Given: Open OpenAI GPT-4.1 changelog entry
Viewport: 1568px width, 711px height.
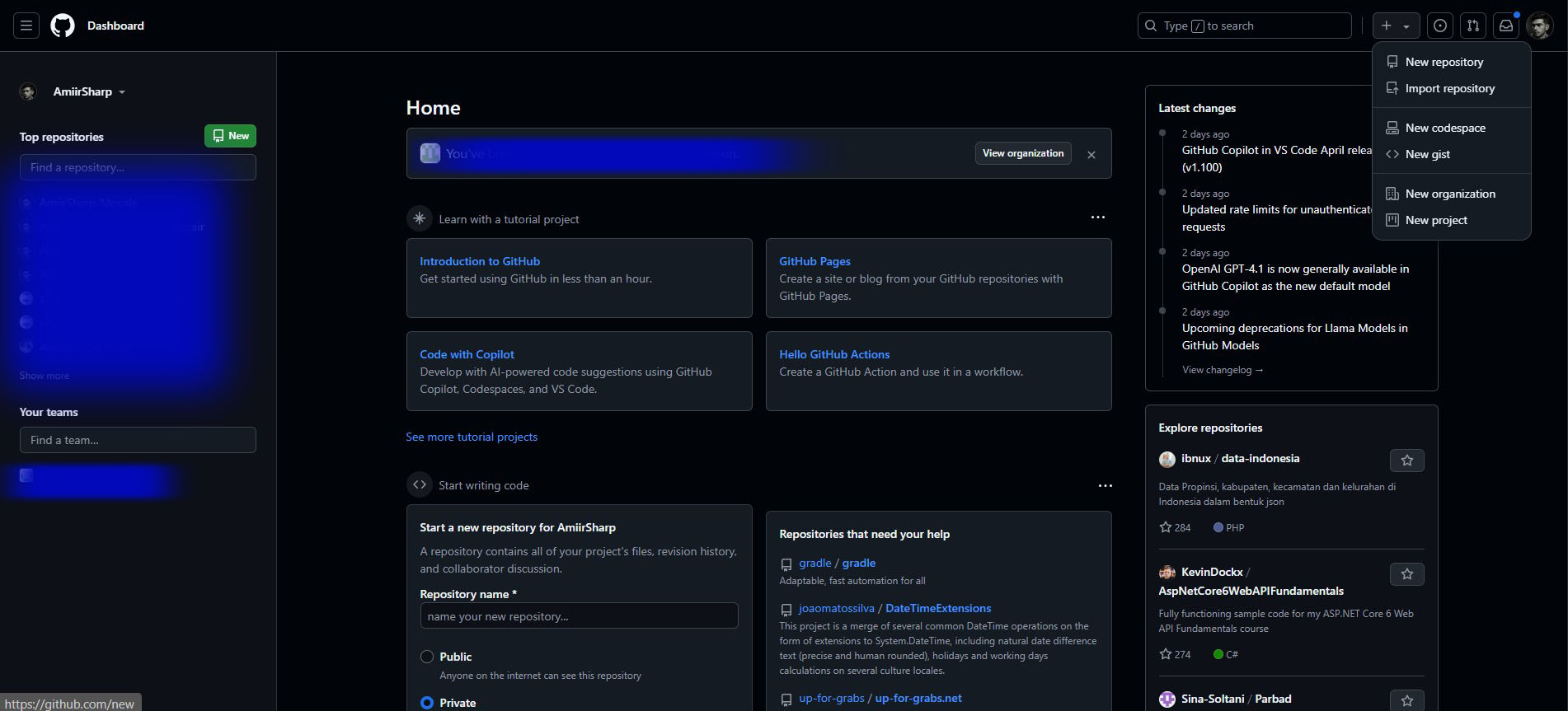Looking at the screenshot, I should tap(1295, 278).
